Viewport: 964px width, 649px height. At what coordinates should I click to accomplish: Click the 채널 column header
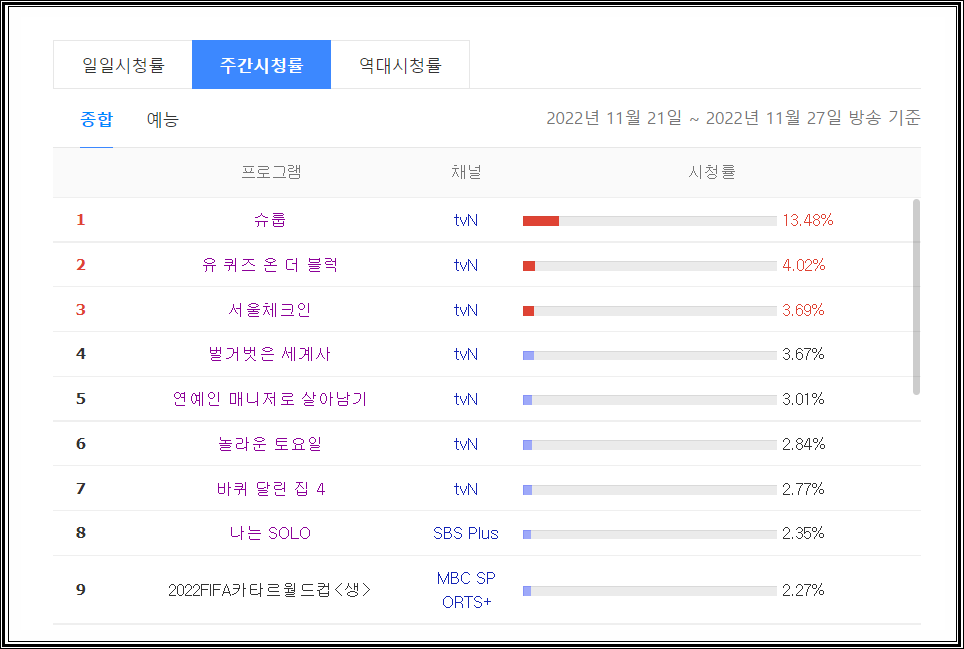click(466, 171)
